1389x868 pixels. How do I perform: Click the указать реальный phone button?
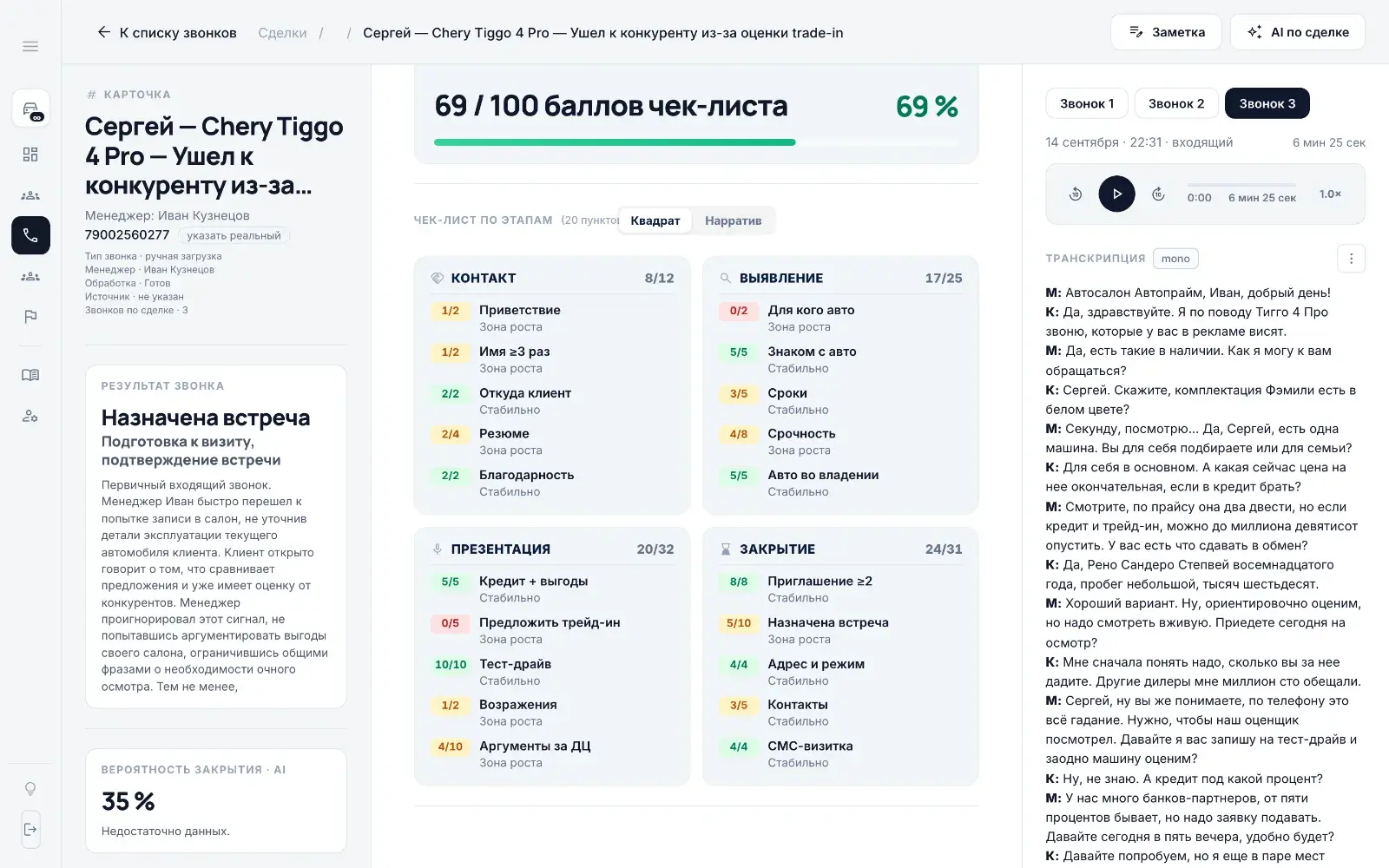tap(234, 235)
